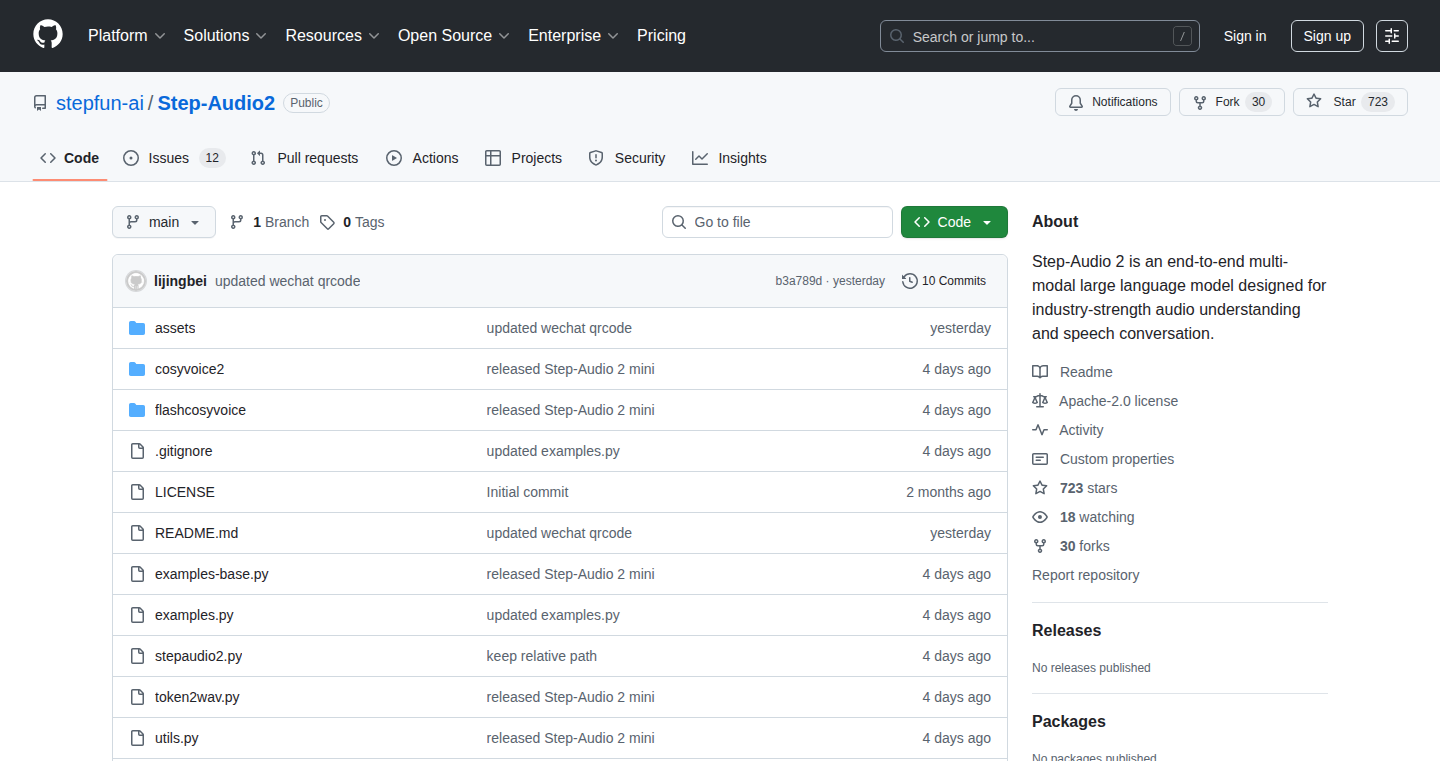Switch to the Pull requests tab
The height and width of the screenshot is (761, 1440).
coord(304,158)
